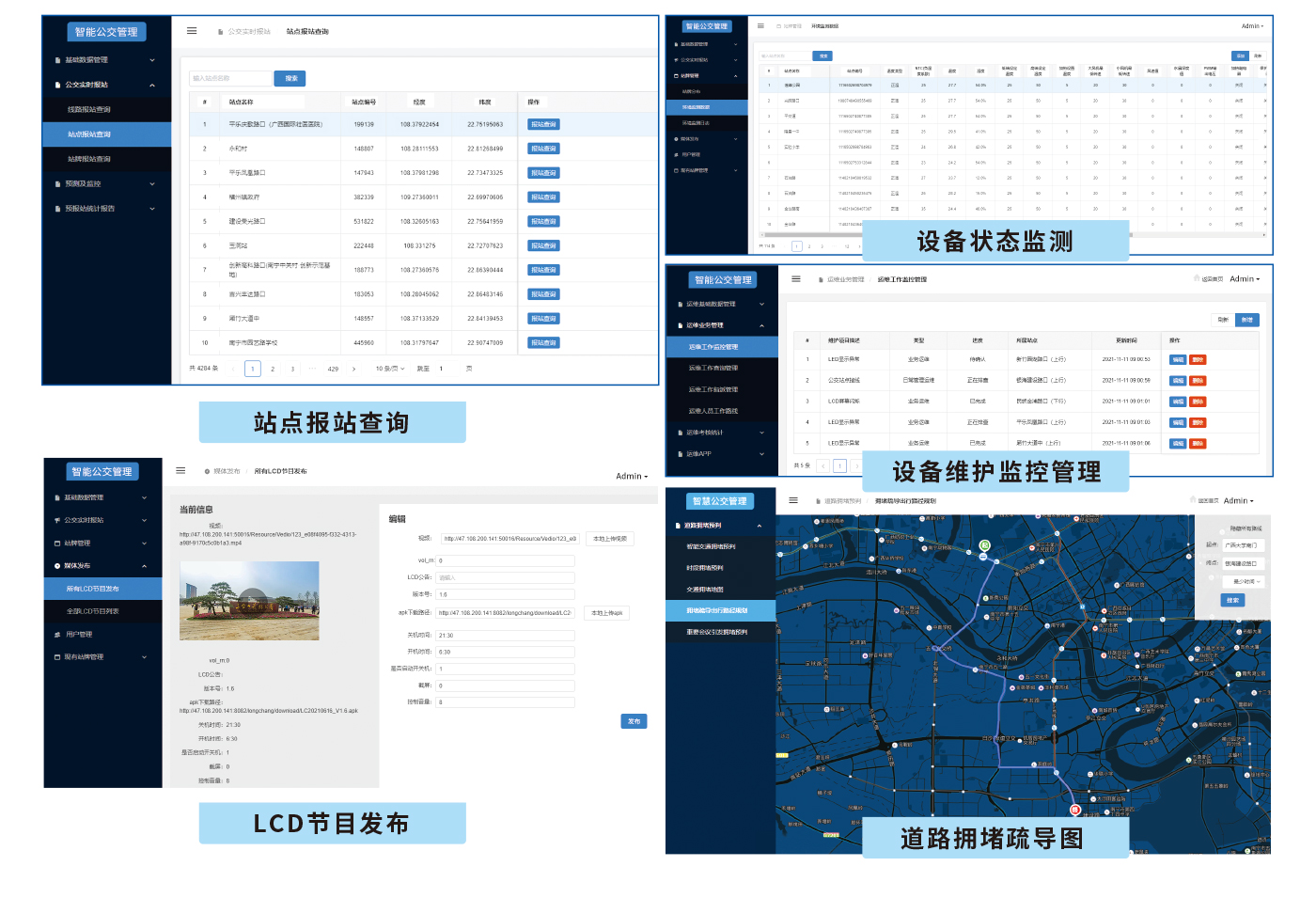This screenshot has height=898, width=1316.
Task: Click red 删除 button for row 1 LED显示异常
Action: 1198,359
